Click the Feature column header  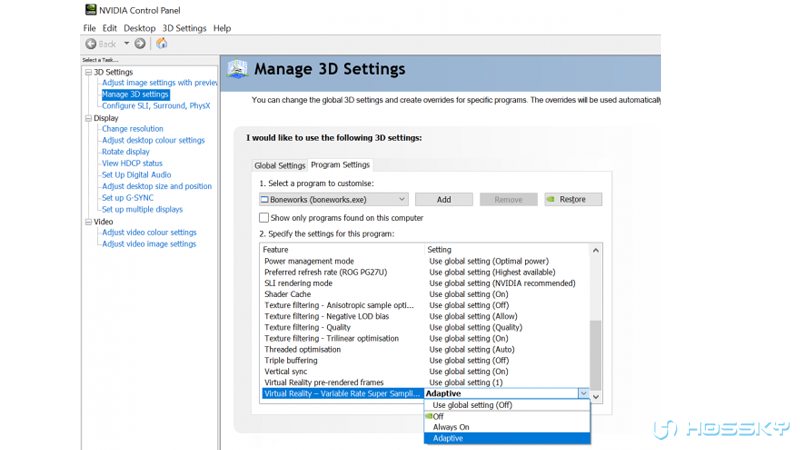[342, 249]
